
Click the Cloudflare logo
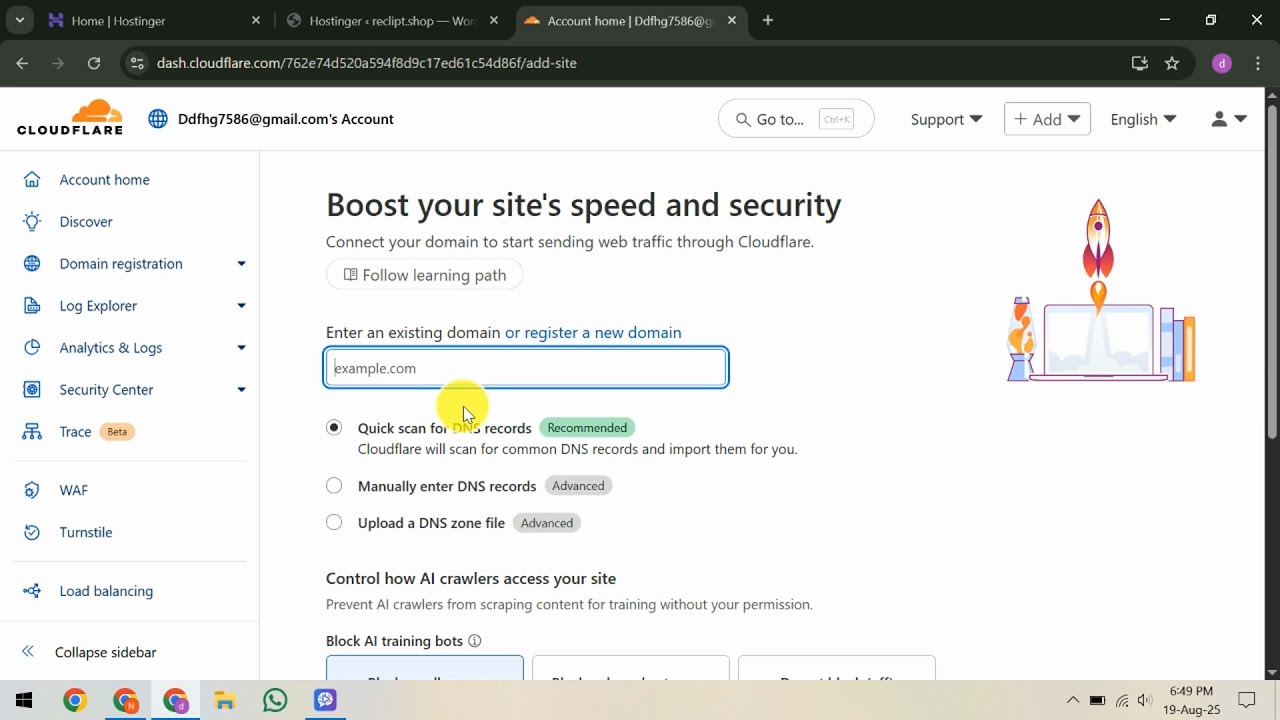(70, 118)
